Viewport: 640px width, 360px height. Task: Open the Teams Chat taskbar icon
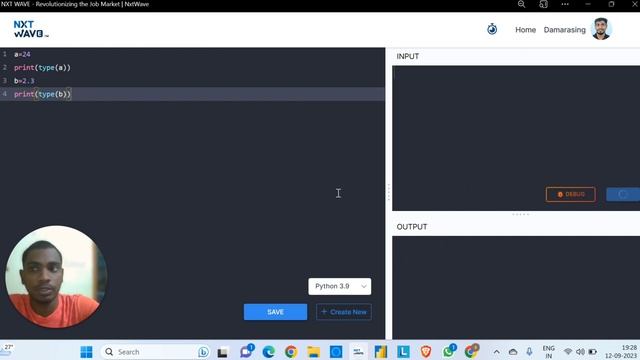(x=246, y=351)
